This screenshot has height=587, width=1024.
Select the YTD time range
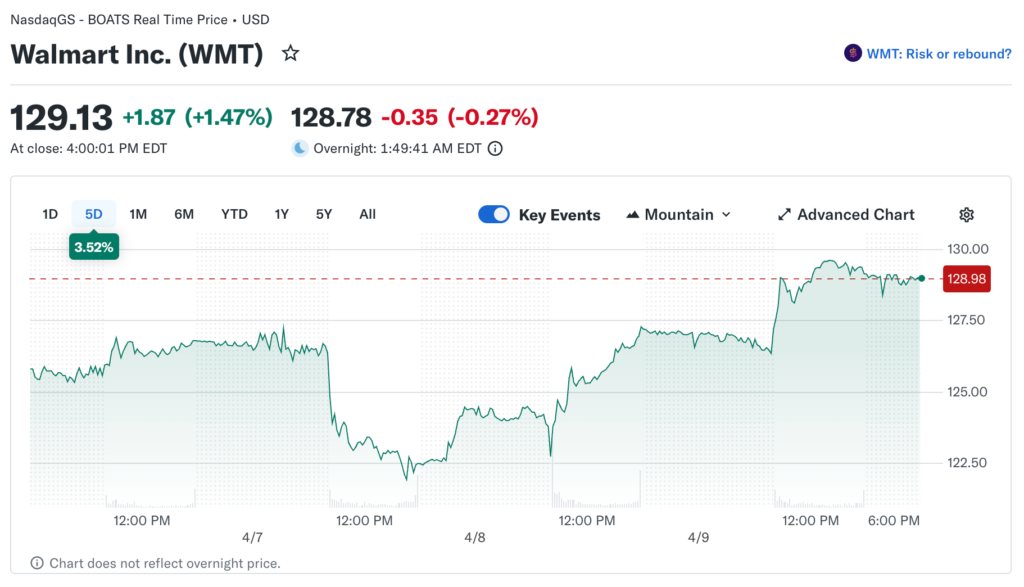[x=234, y=214]
